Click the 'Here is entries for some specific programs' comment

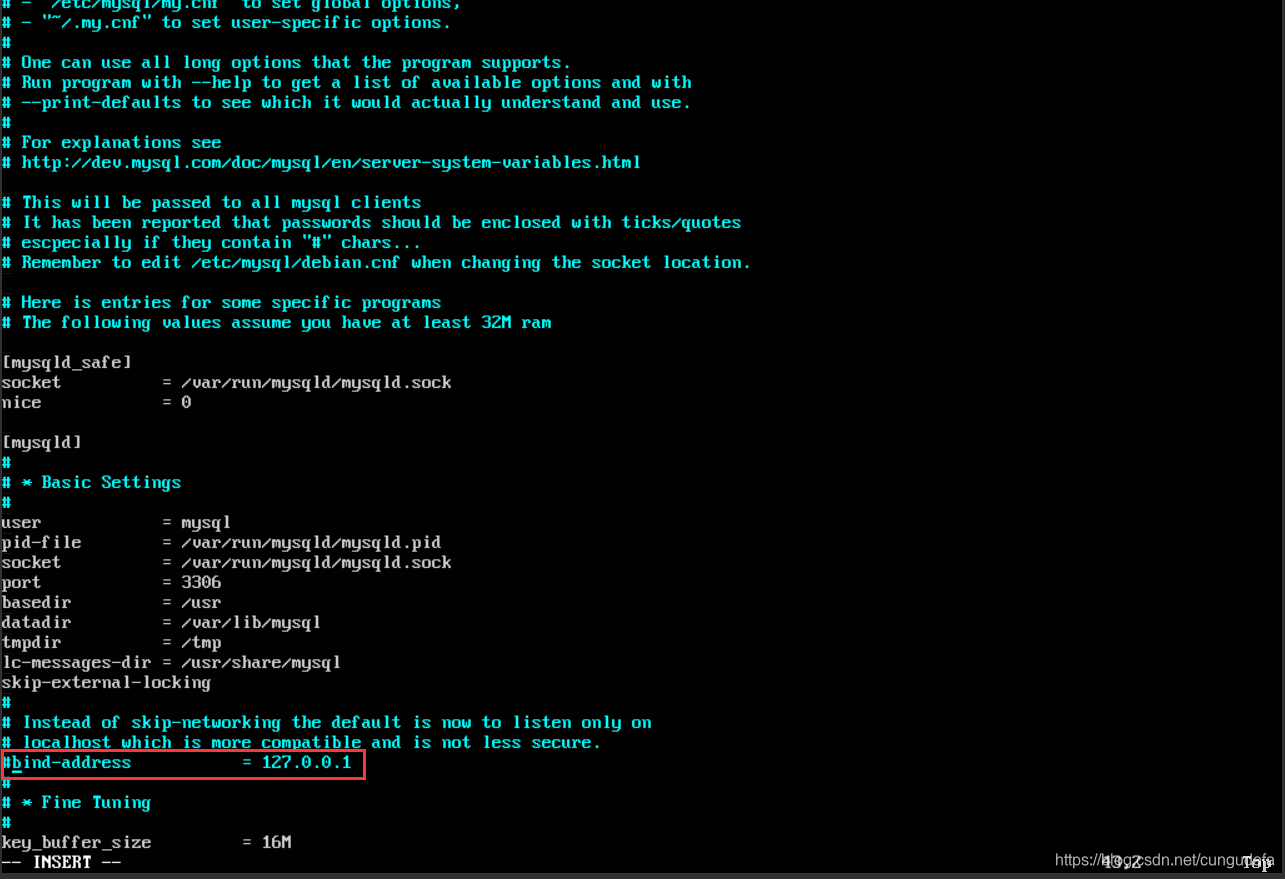222,303
